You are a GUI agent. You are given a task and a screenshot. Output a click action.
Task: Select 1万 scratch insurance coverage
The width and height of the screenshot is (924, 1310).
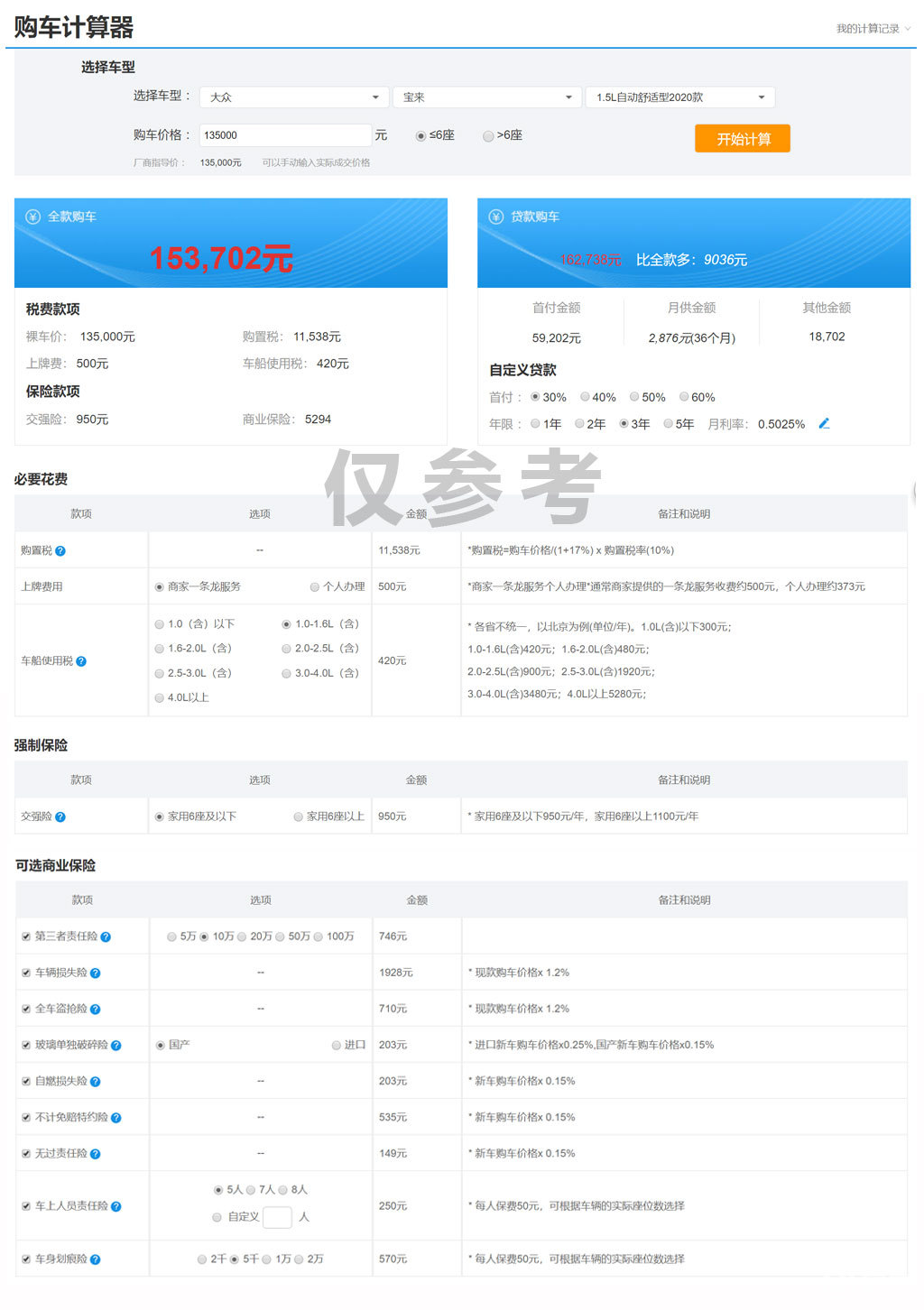pos(266,1259)
